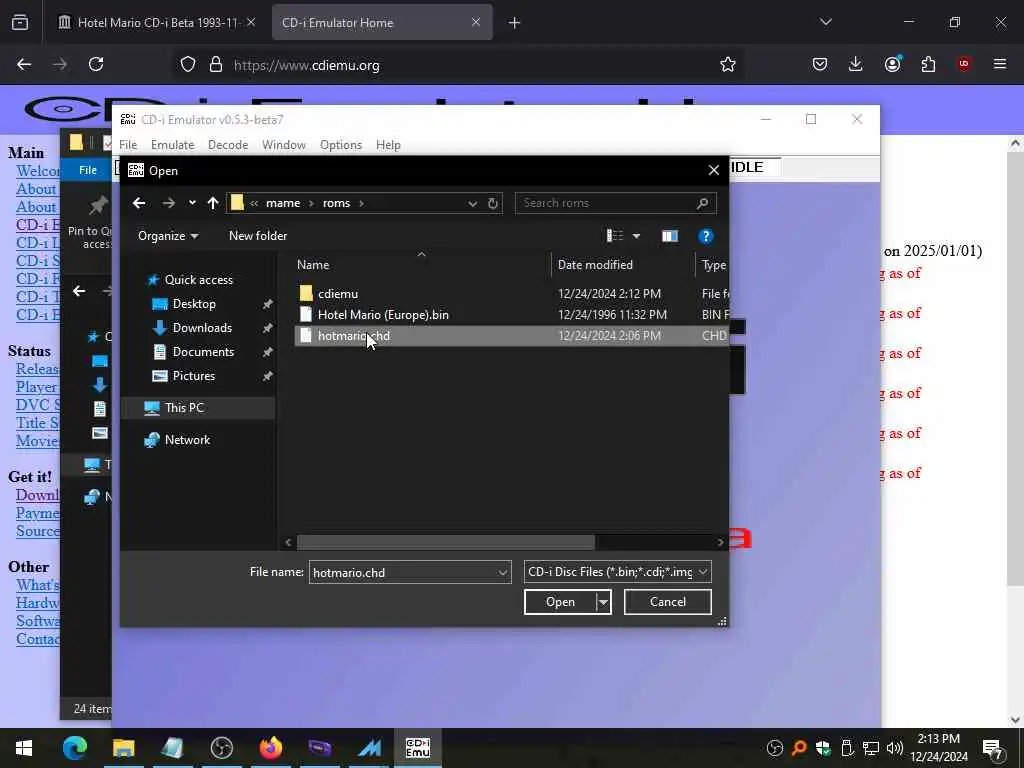This screenshot has height=768, width=1024.
Task: Open Decode menu in CD-i Emulator
Action: (228, 145)
